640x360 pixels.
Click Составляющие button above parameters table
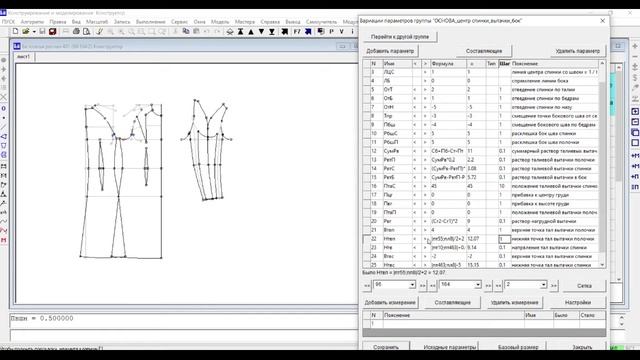[484, 51]
